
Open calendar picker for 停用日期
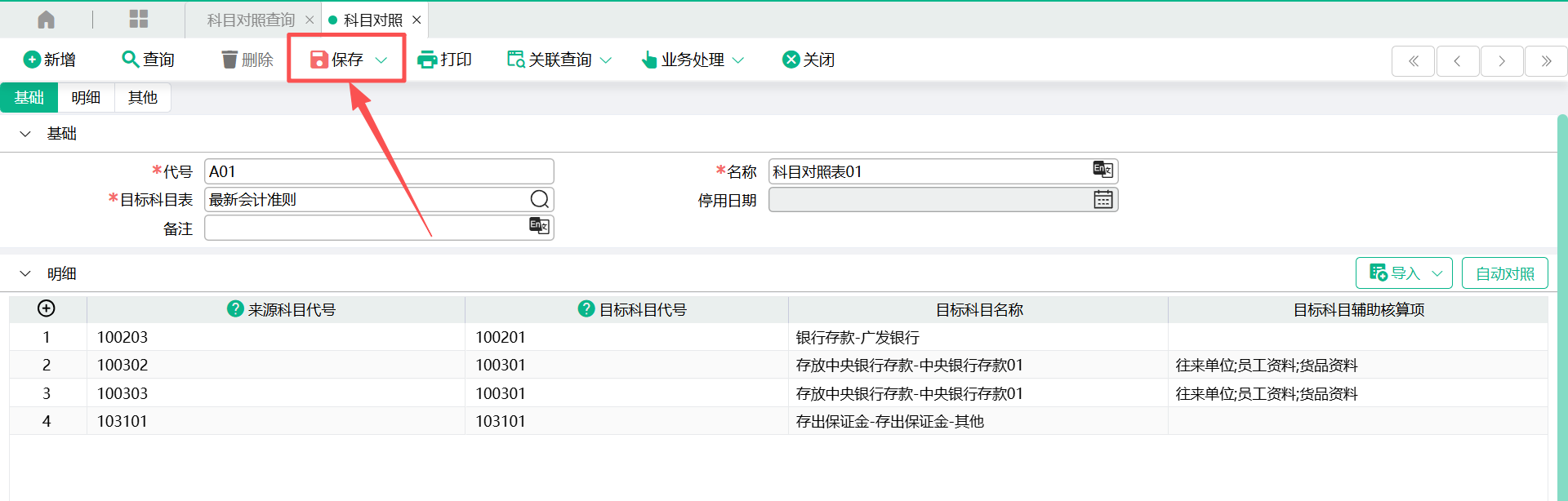point(1102,200)
